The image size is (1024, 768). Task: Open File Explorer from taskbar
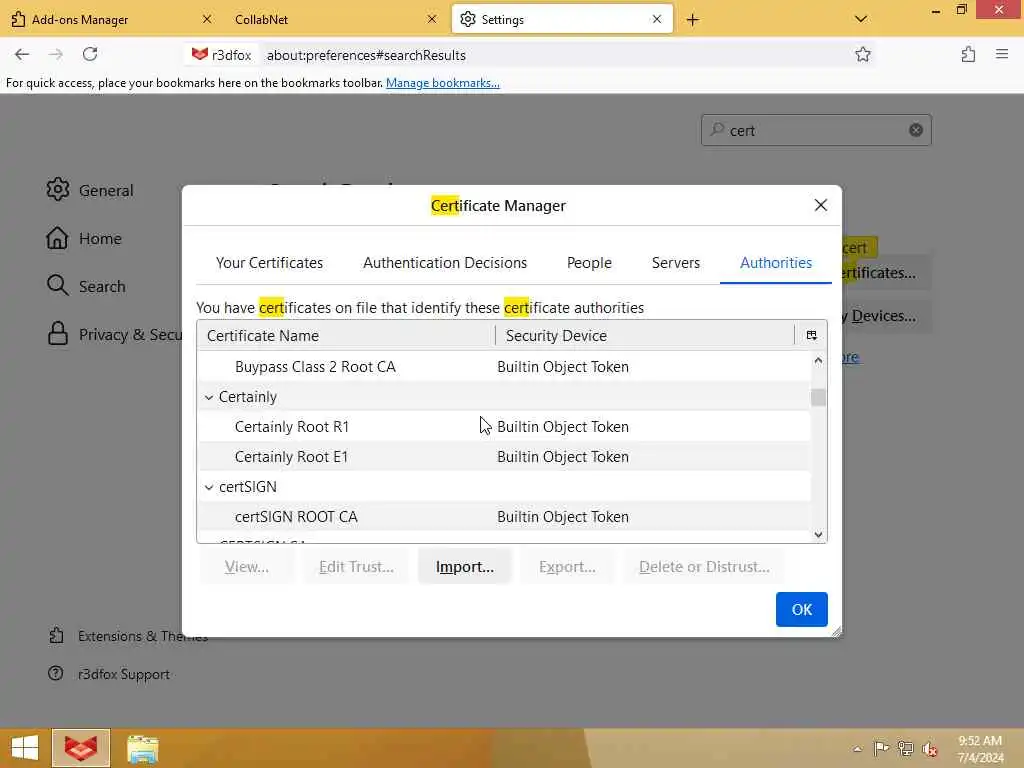[x=142, y=748]
